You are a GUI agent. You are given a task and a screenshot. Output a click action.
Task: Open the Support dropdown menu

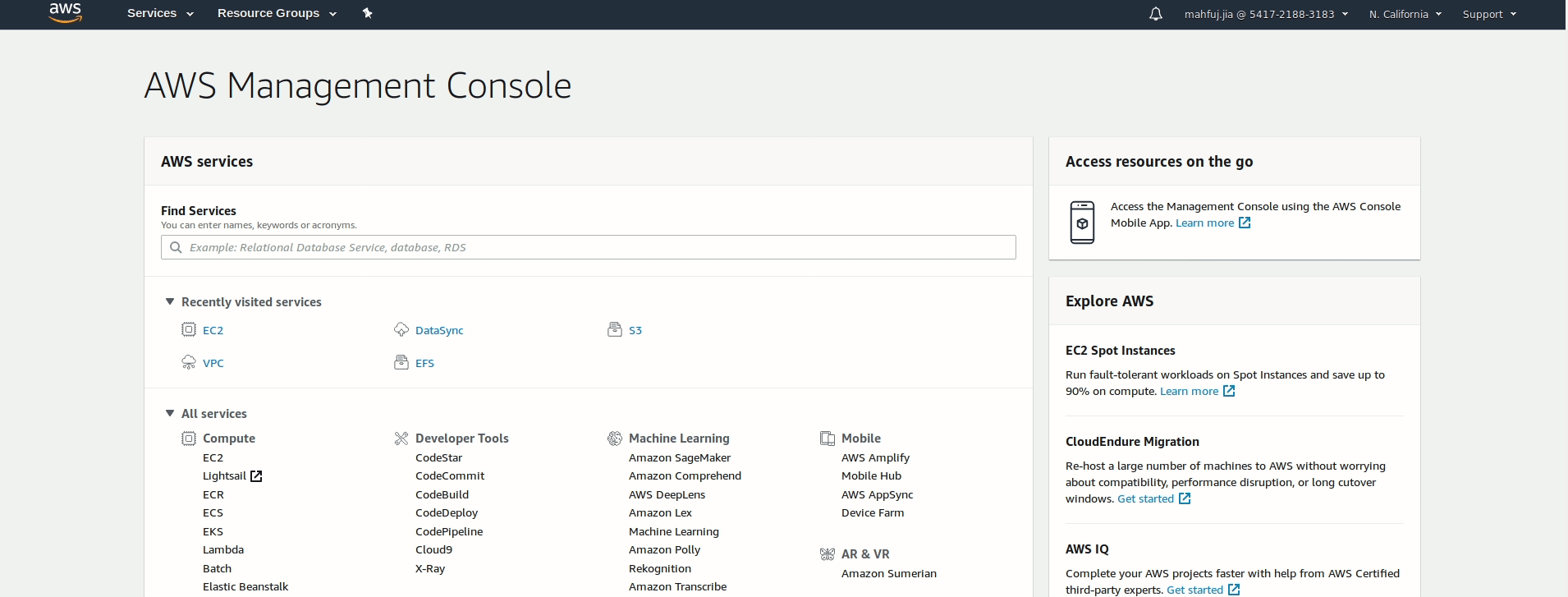[x=1489, y=14]
